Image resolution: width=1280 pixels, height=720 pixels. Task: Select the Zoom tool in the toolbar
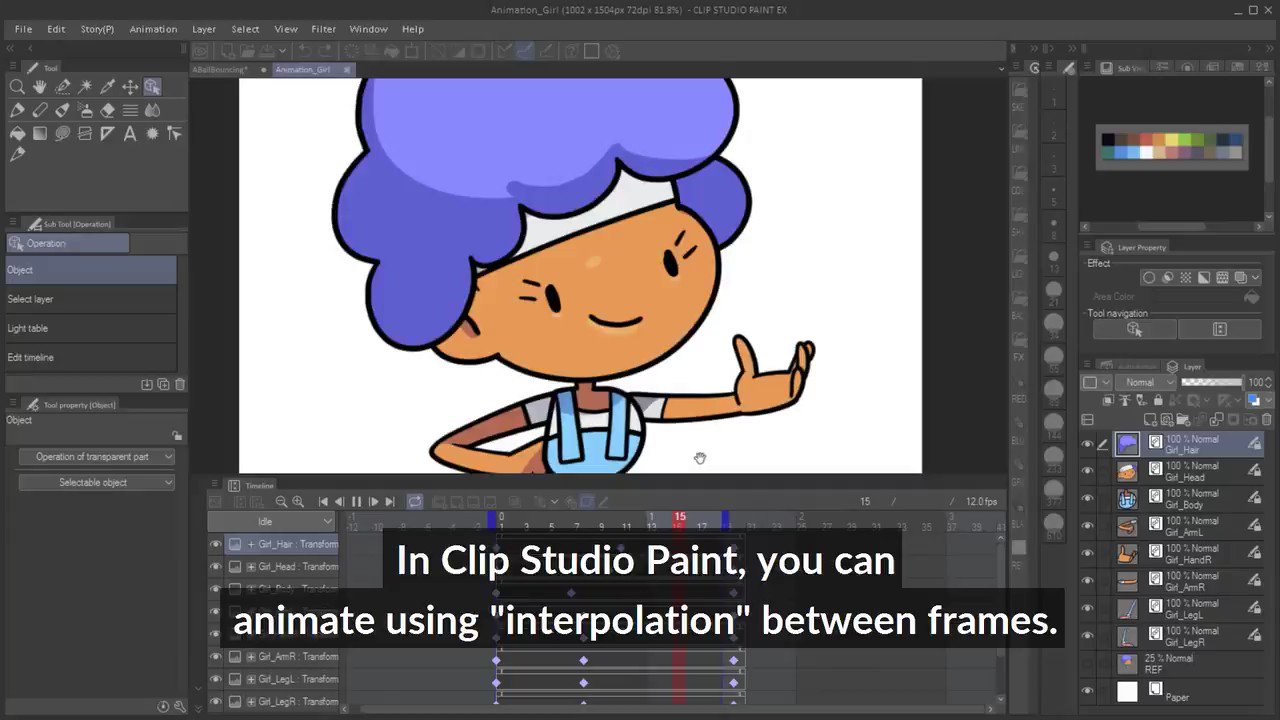coord(17,86)
